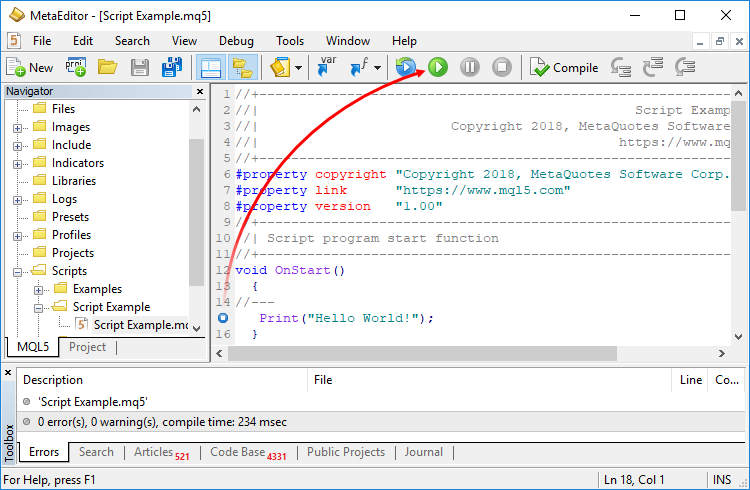Click the Line column header

690,380
